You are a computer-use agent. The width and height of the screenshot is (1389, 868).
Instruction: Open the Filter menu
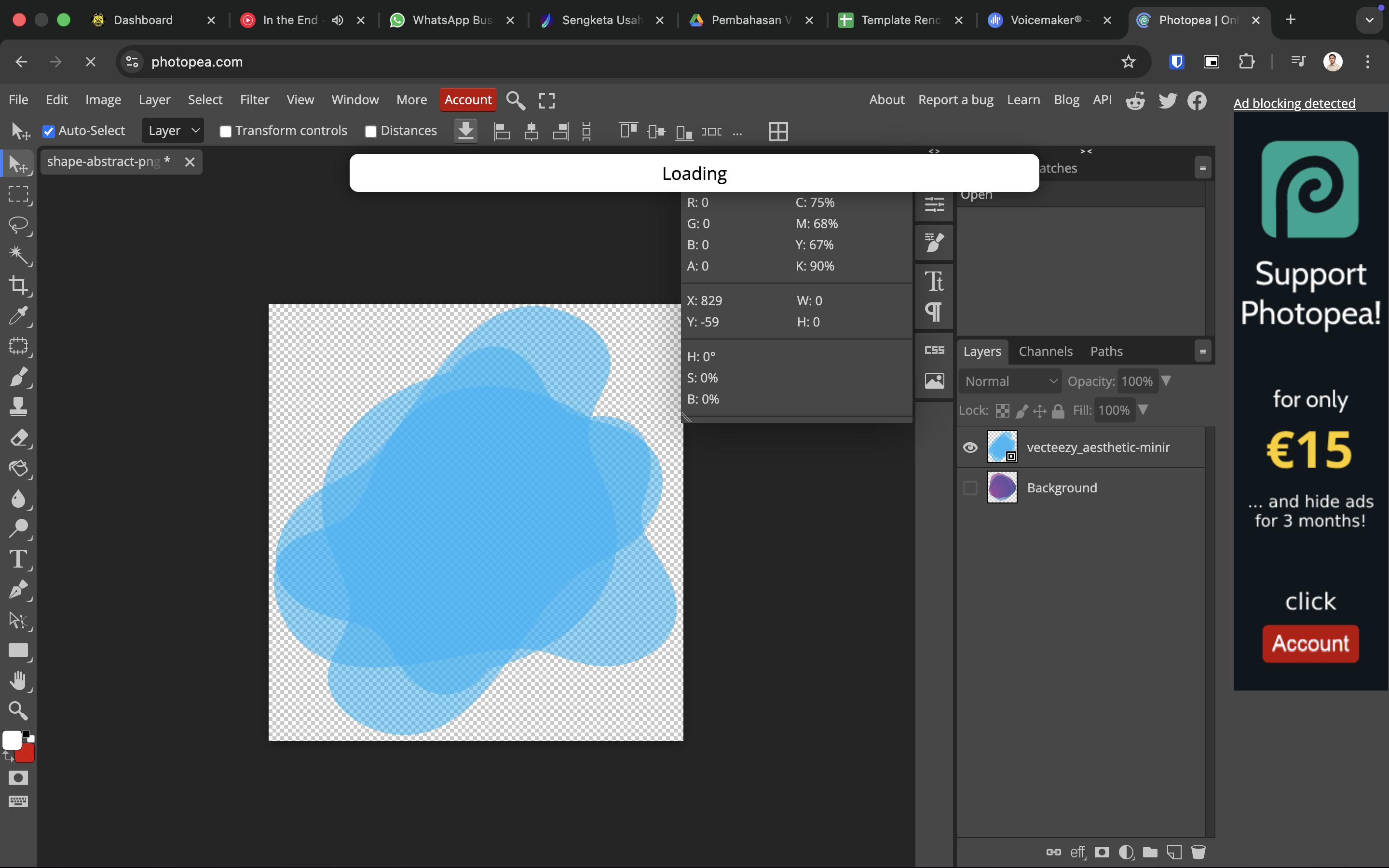(x=254, y=100)
